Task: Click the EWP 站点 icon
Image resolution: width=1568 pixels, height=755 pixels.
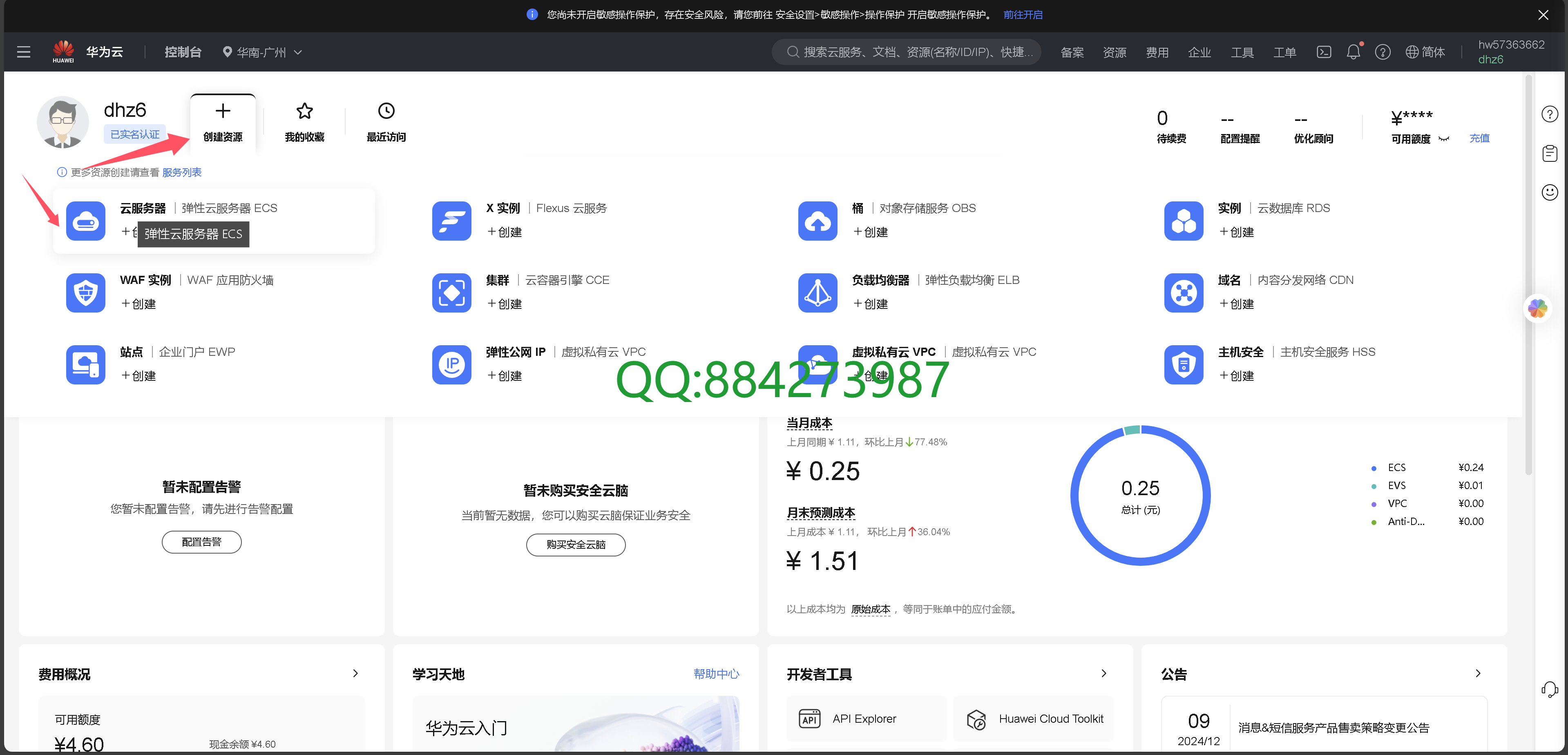Action: pos(86,365)
